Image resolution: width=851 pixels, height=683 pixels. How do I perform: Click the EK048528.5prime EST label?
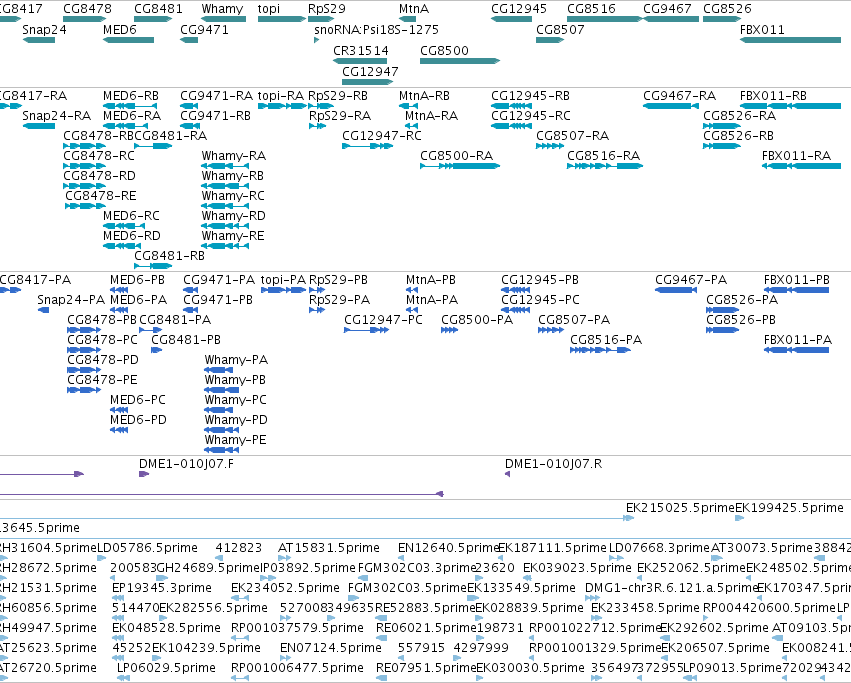[x=166, y=628]
